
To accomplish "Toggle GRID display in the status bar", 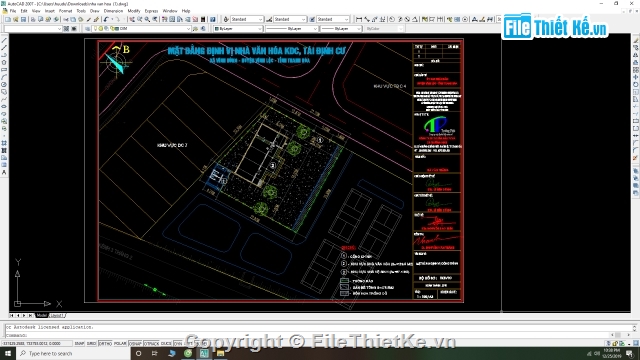I will point(91,343).
